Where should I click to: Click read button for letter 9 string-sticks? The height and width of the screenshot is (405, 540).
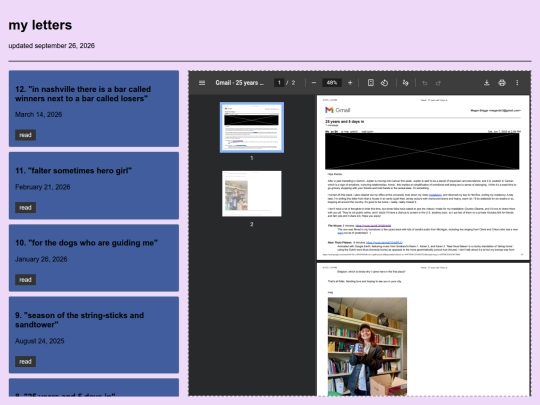(x=25, y=362)
